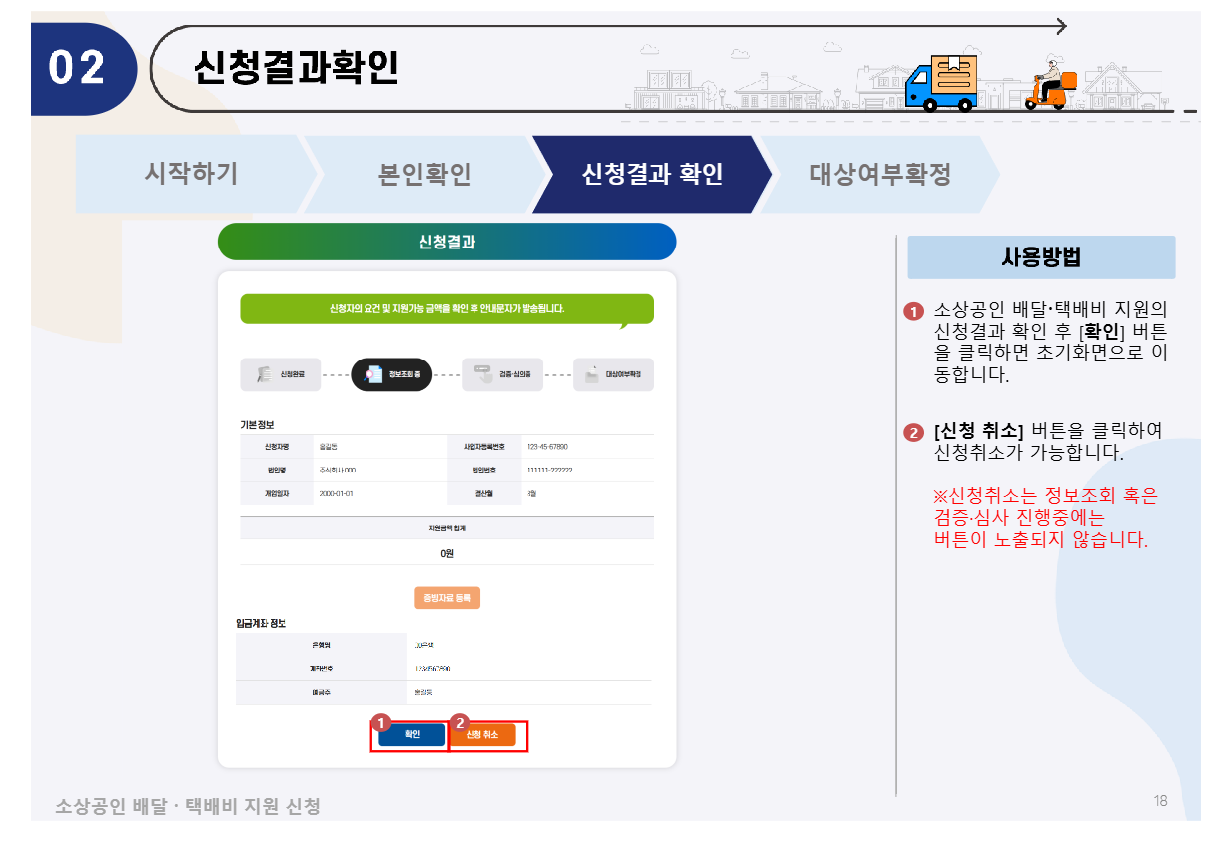Click the 법인명 label cell
The height and width of the screenshot is (844, 1222).
click(277, 470)
